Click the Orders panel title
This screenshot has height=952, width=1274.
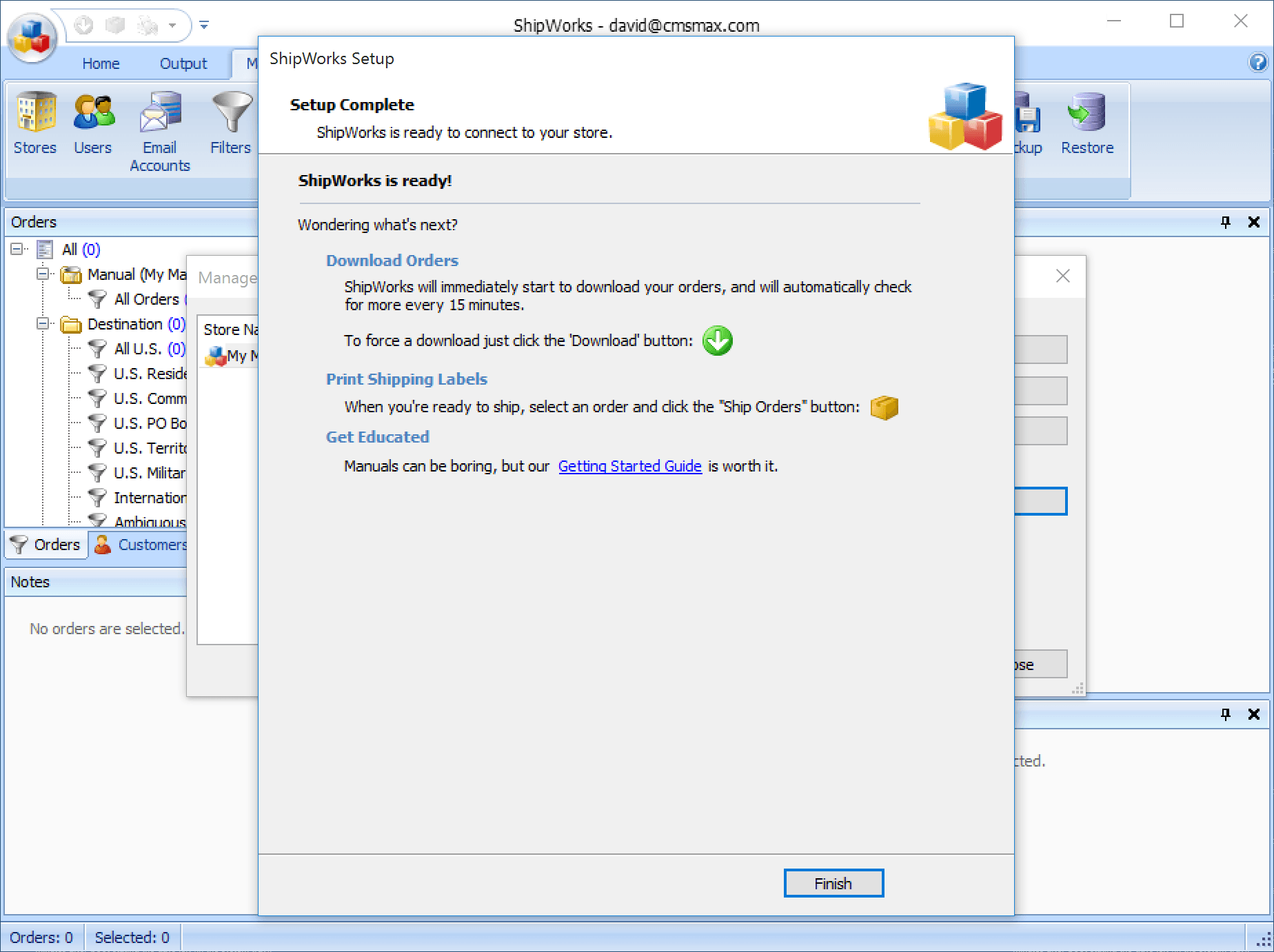click(x=34, y=222)
